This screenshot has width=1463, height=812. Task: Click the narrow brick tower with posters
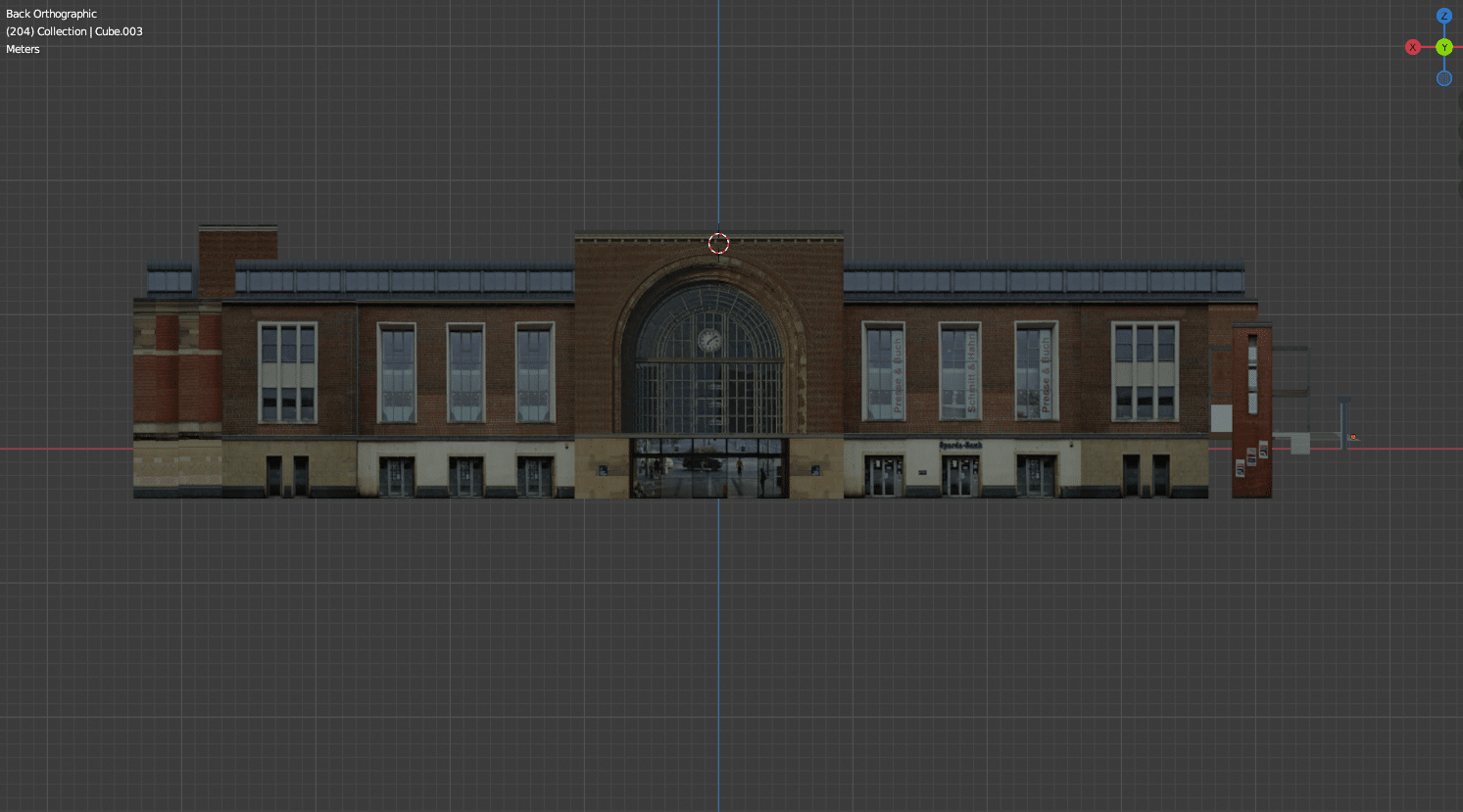(x=1251, y=411)
